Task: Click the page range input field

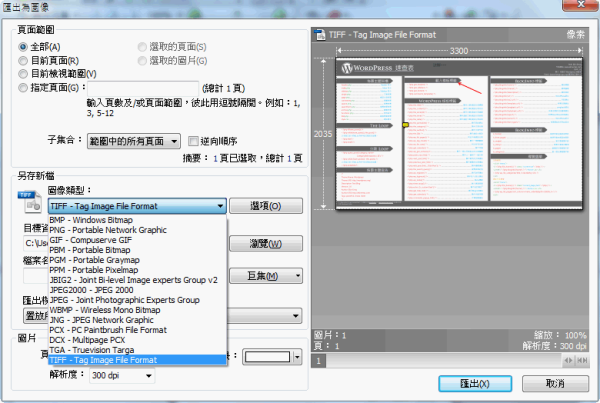Action: point(143,88)
